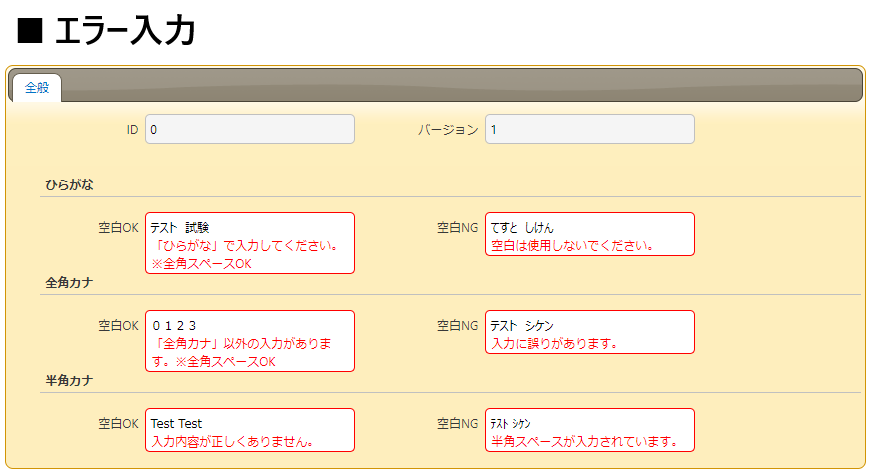This screenshot has height=472, width=870.
Task: Click the error text 「ひらがな」で入力してください。
Action: click(x=246, y=246)
